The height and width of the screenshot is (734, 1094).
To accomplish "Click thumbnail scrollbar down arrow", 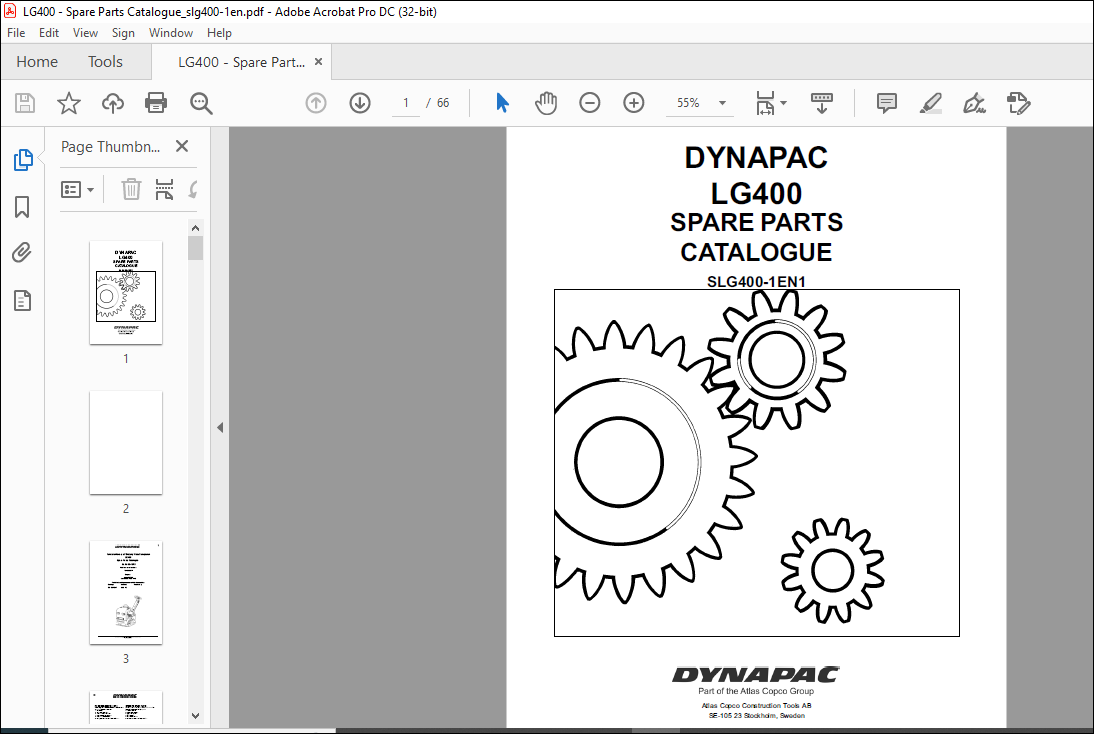I will pos(195,716).
